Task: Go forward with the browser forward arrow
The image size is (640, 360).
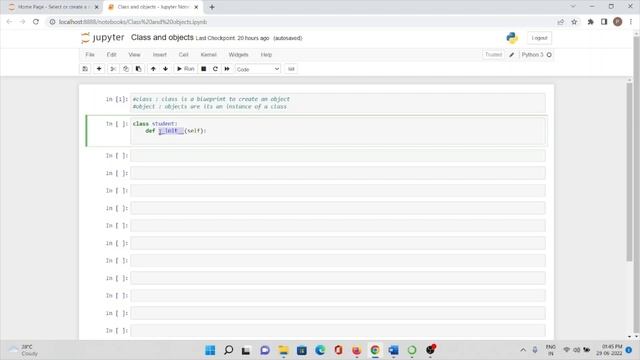Action: tap(22, 22)
